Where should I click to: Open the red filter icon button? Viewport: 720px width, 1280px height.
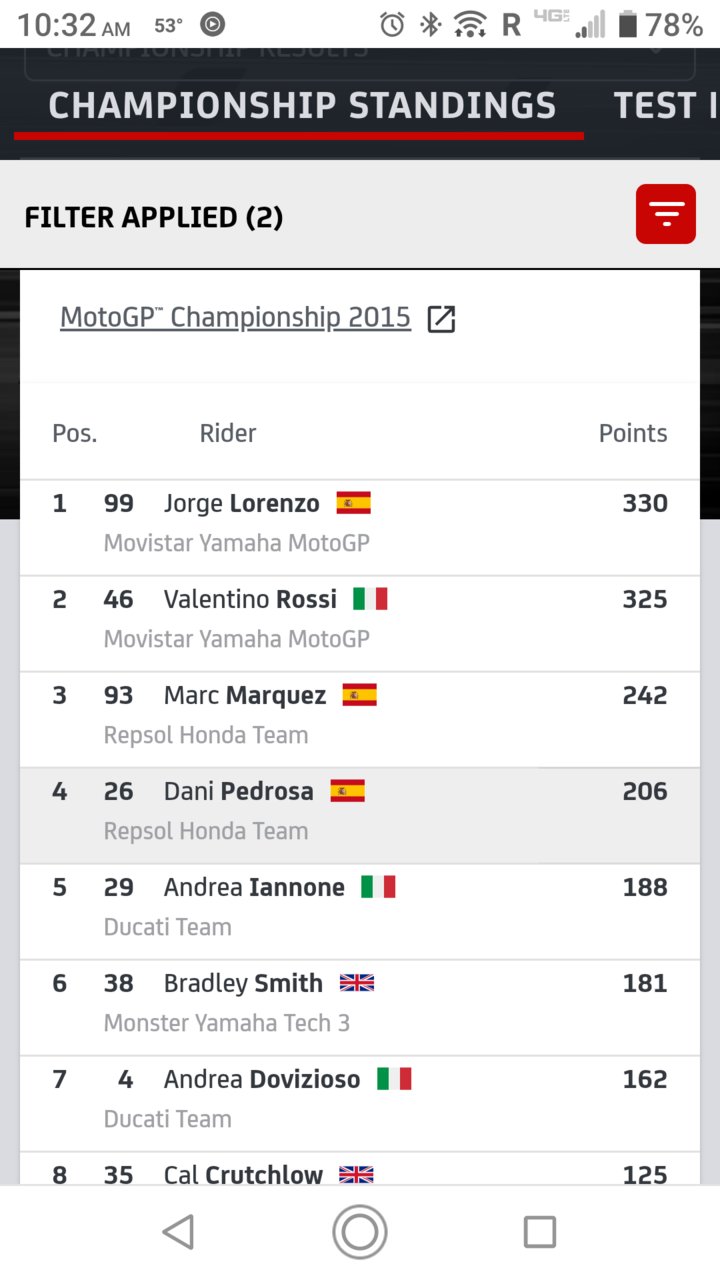[665, 214]
